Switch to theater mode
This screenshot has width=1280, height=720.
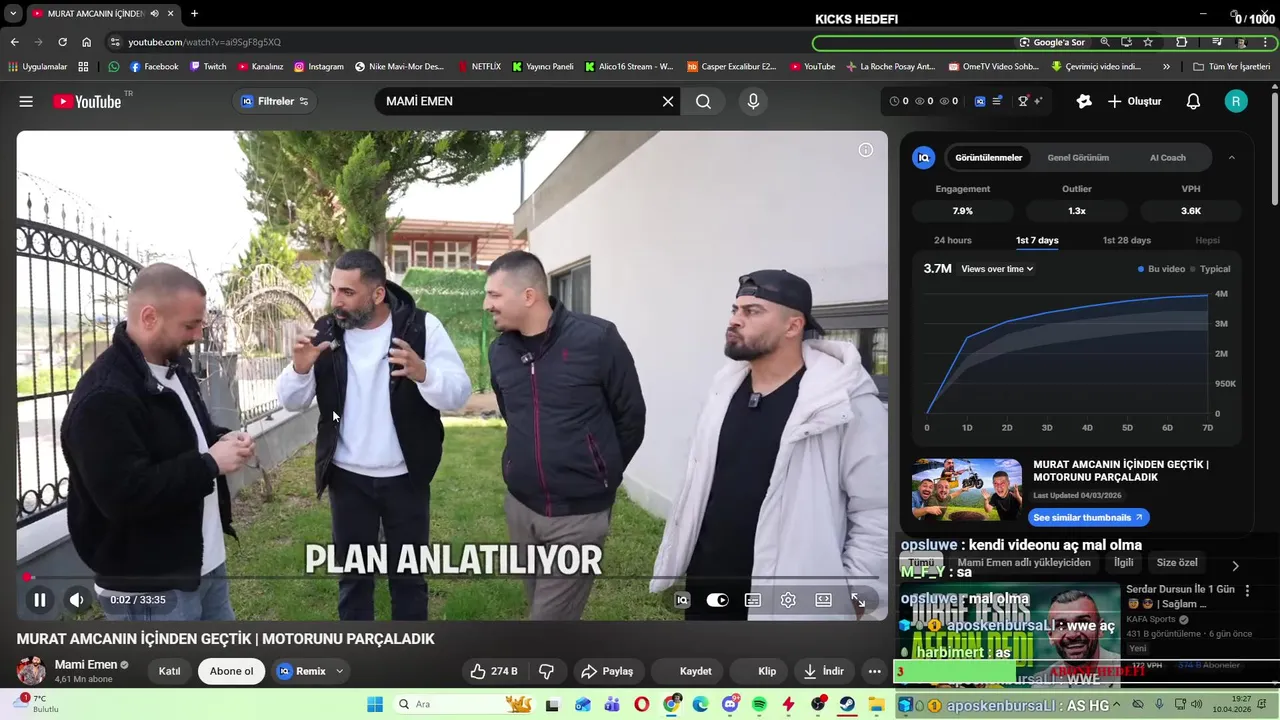coord(823,600)
